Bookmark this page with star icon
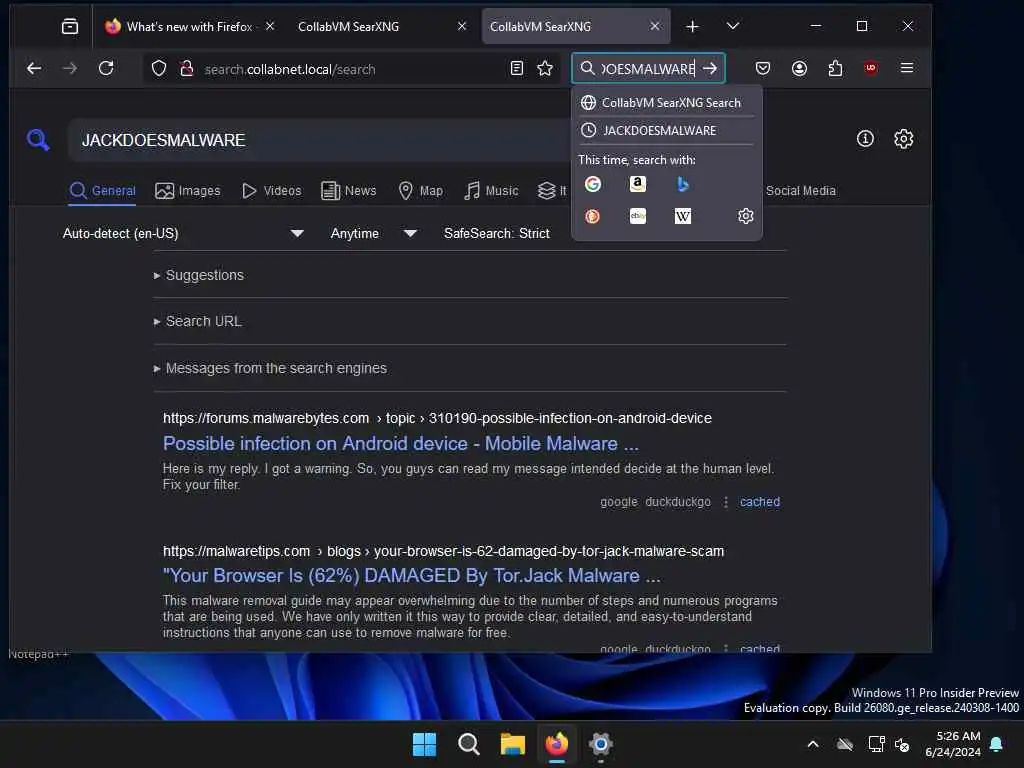The height and width of the screenshot is (768, 1024). (x=545, y=68)
